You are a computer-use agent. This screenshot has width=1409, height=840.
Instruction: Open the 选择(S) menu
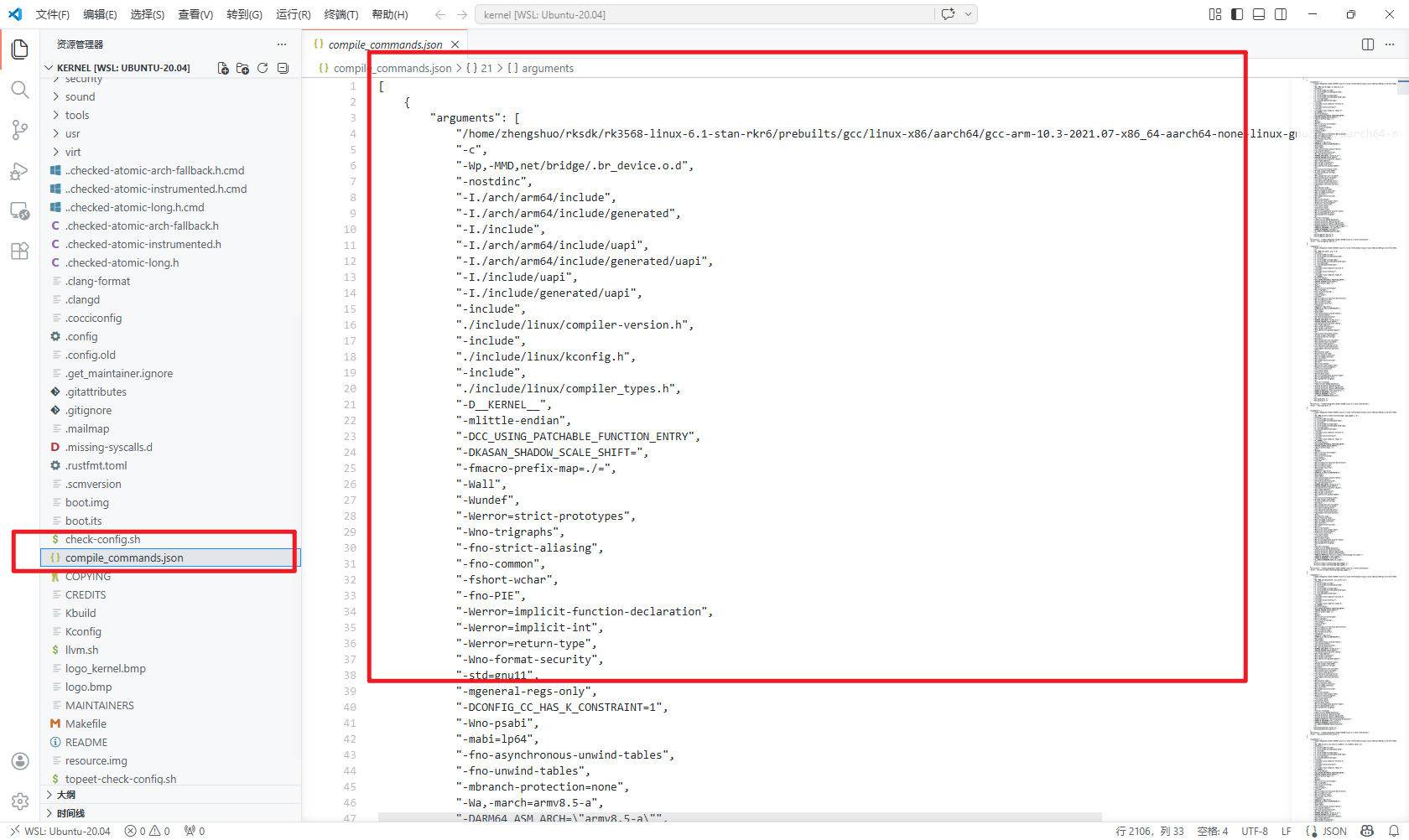point(148,14)
